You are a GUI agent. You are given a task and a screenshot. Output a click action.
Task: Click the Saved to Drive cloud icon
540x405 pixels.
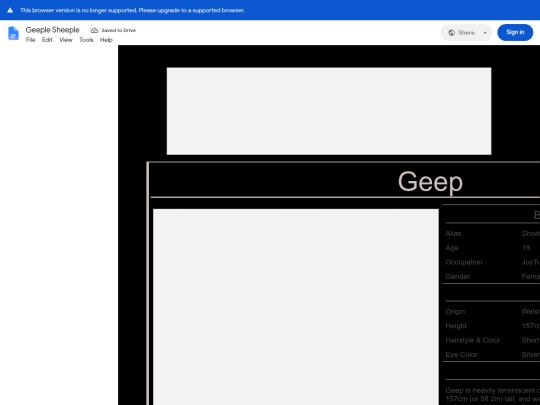(94, 30)
